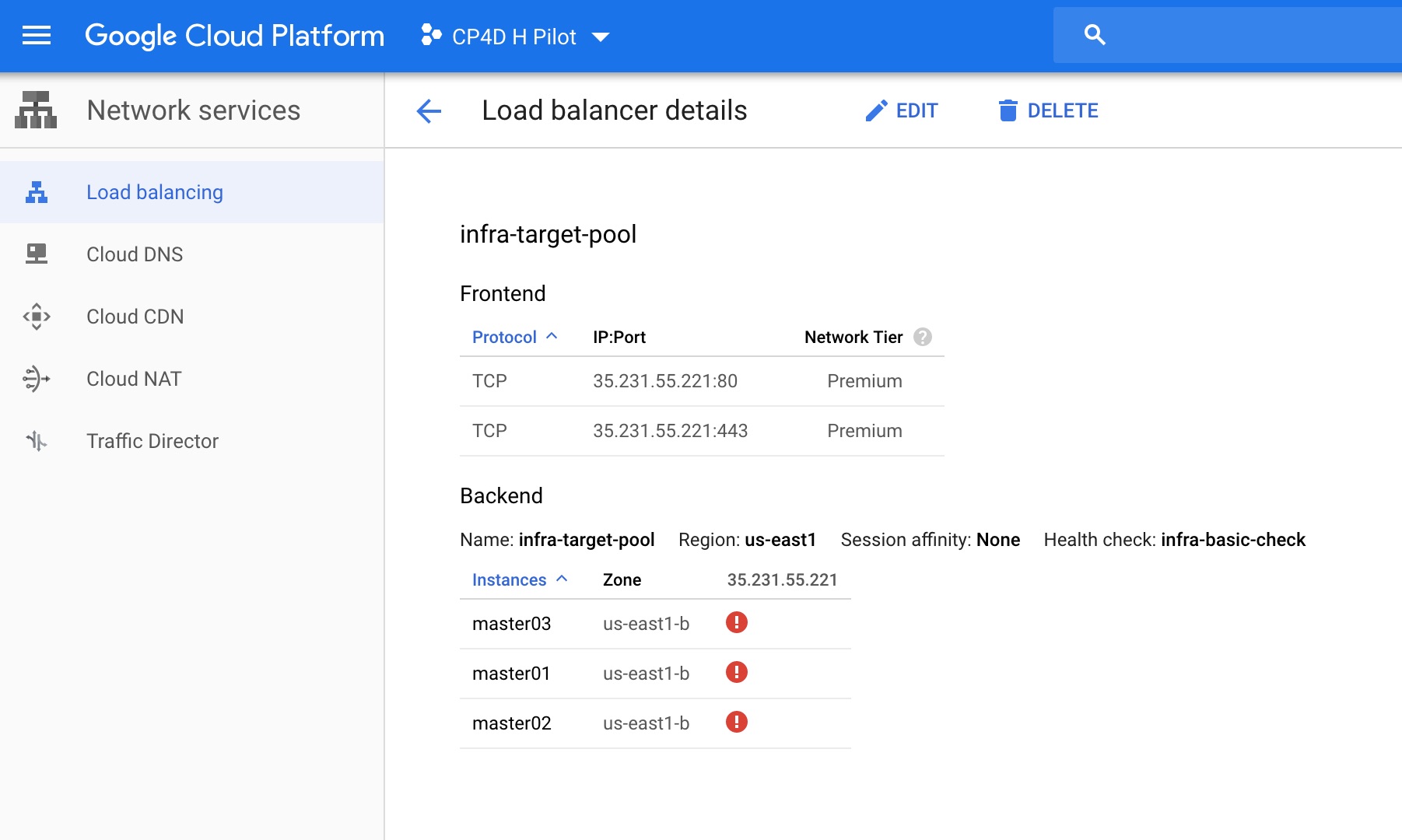
Task: Click the Cloud CDN icon
Action: pos(37,317)
